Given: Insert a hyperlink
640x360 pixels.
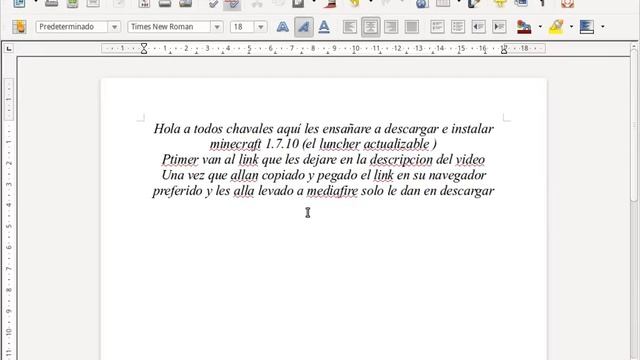Looking at the screenshot, I should pos(422,4).
